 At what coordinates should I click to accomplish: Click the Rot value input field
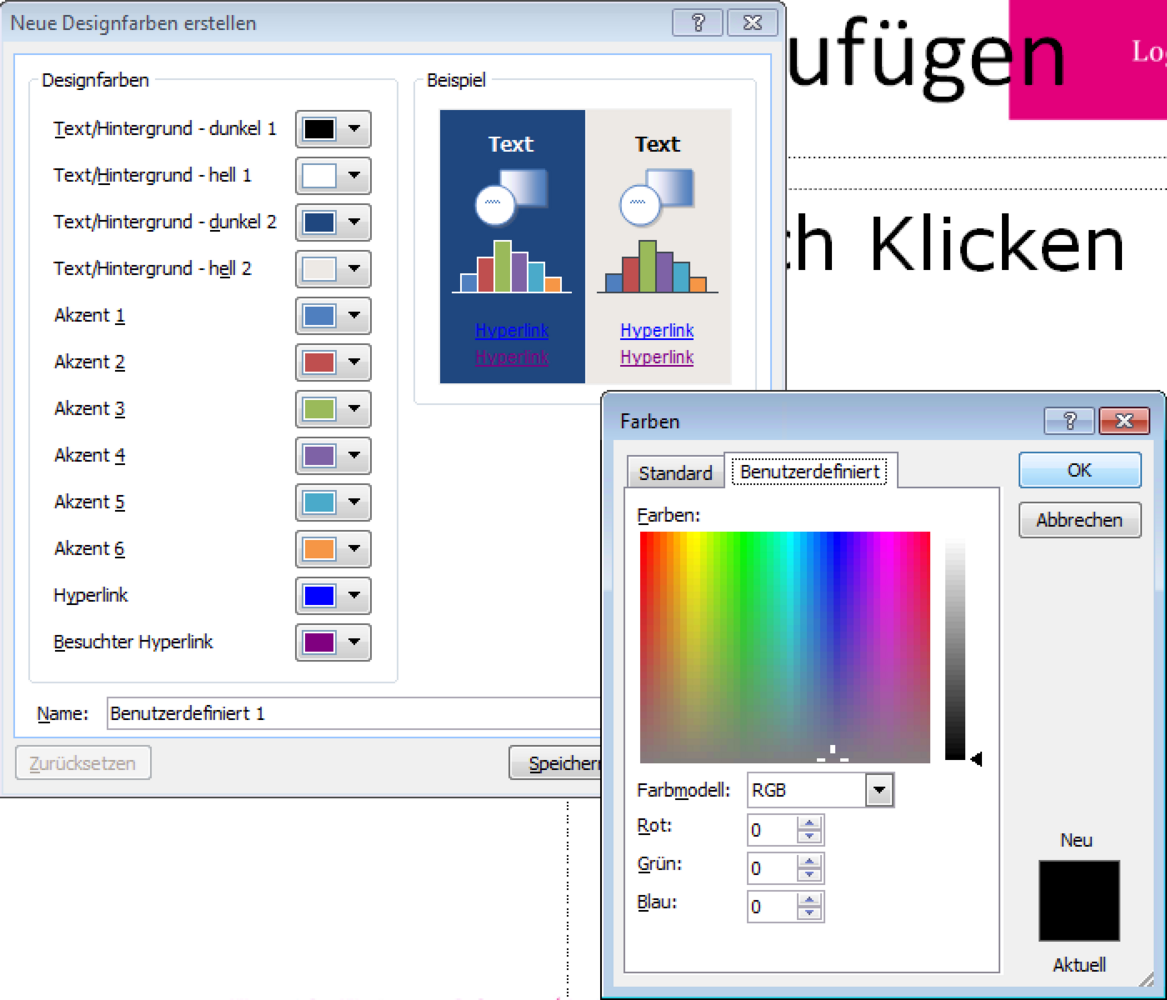771,830
